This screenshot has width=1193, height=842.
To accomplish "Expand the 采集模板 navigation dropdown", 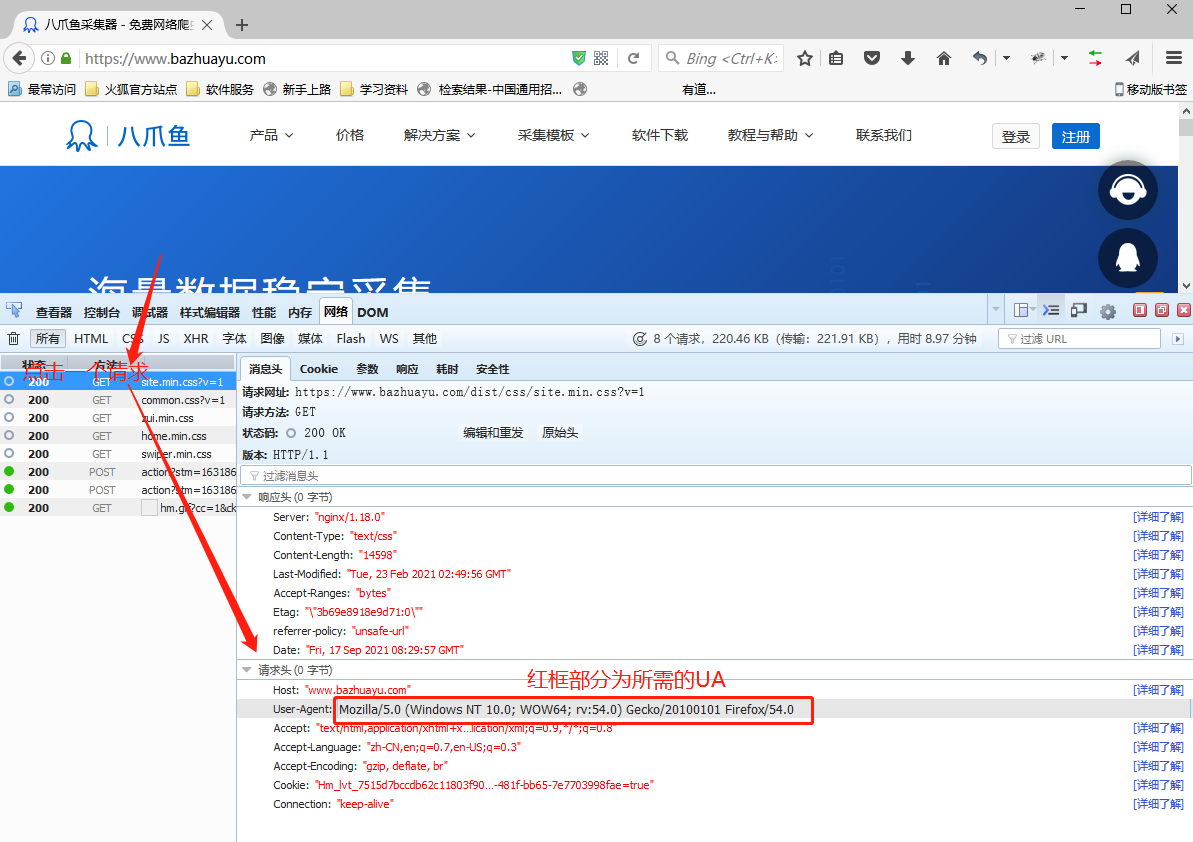I will [x=553, y=135].
